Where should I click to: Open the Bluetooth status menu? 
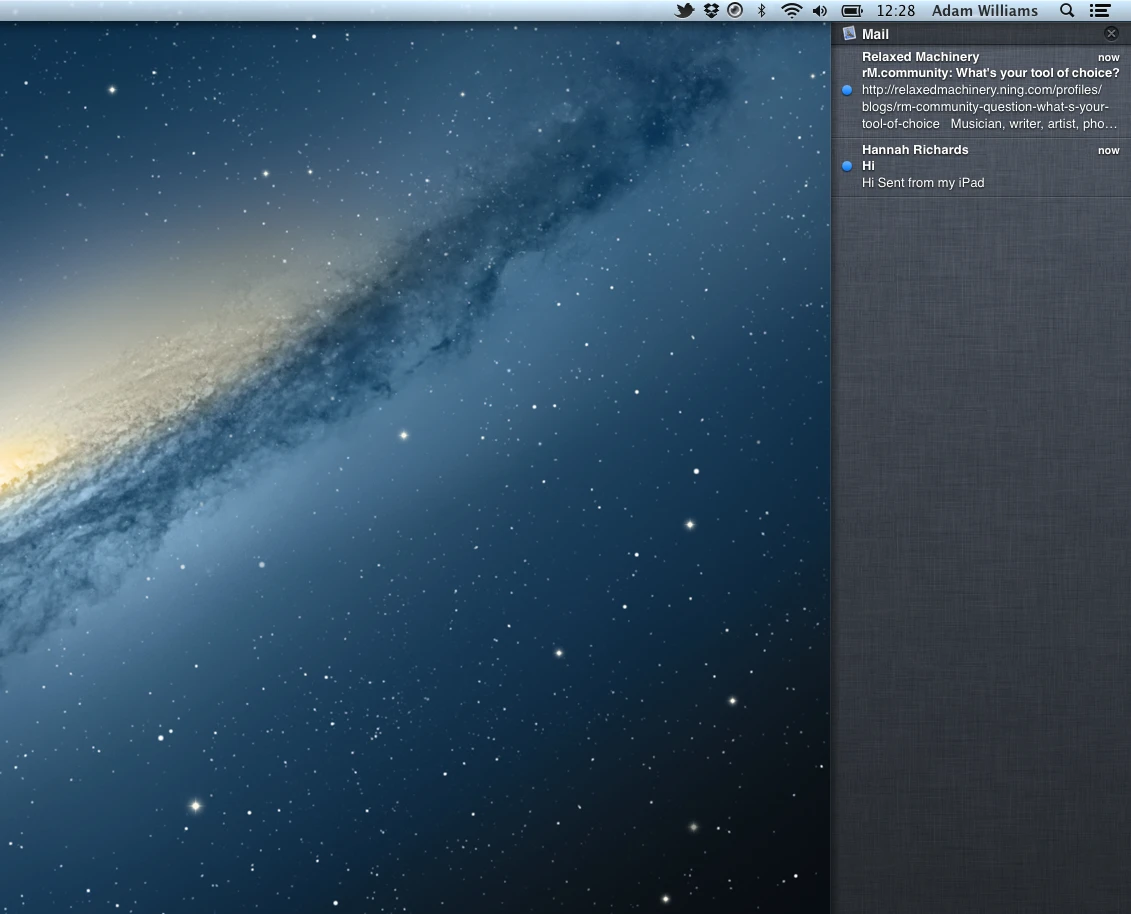tap(761, 11)
